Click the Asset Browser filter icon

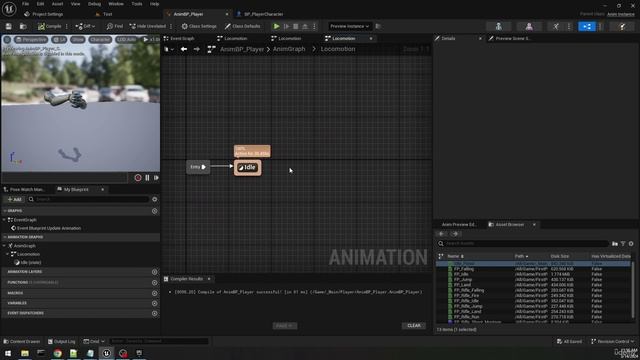623,244
